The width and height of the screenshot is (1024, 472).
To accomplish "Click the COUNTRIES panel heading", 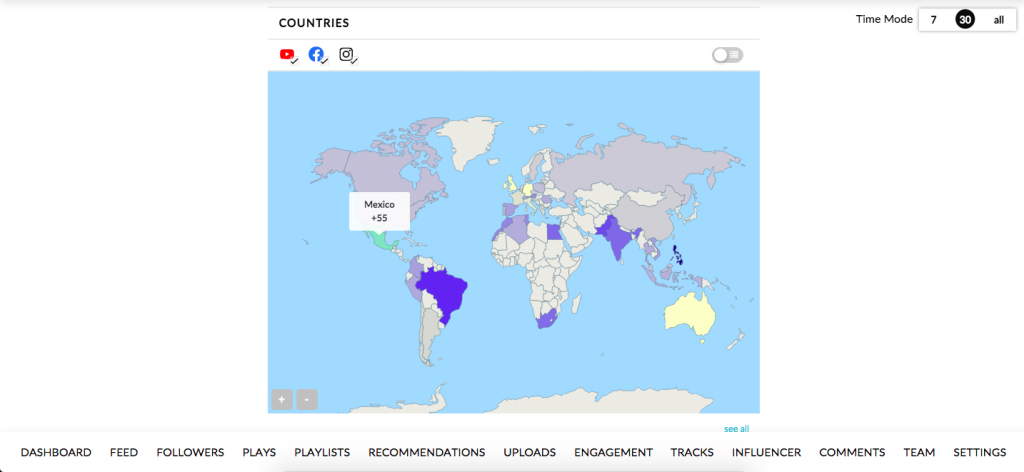I will click(314, 23).
